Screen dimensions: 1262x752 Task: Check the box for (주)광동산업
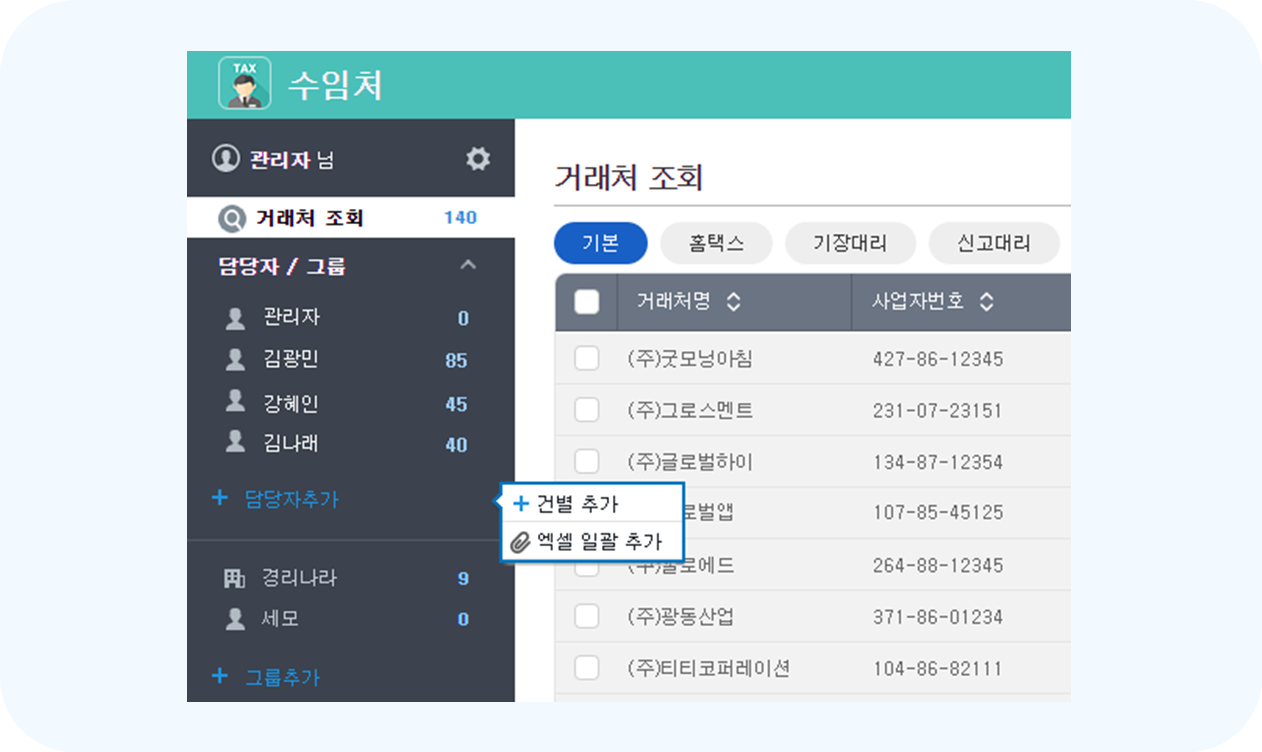click(x=587, y=616)
